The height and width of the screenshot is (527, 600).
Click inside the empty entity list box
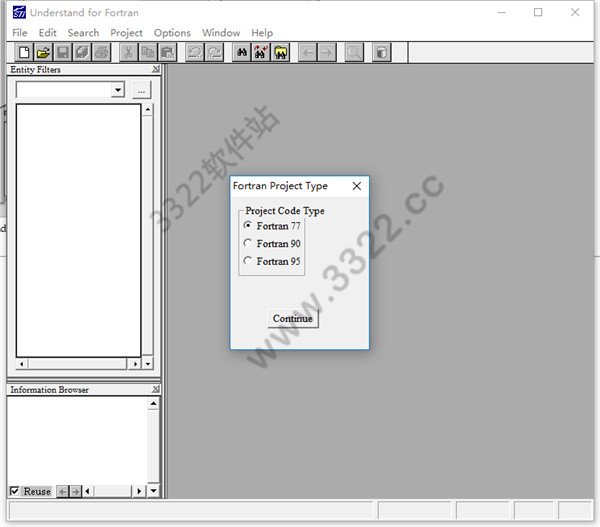click(78, 230)
